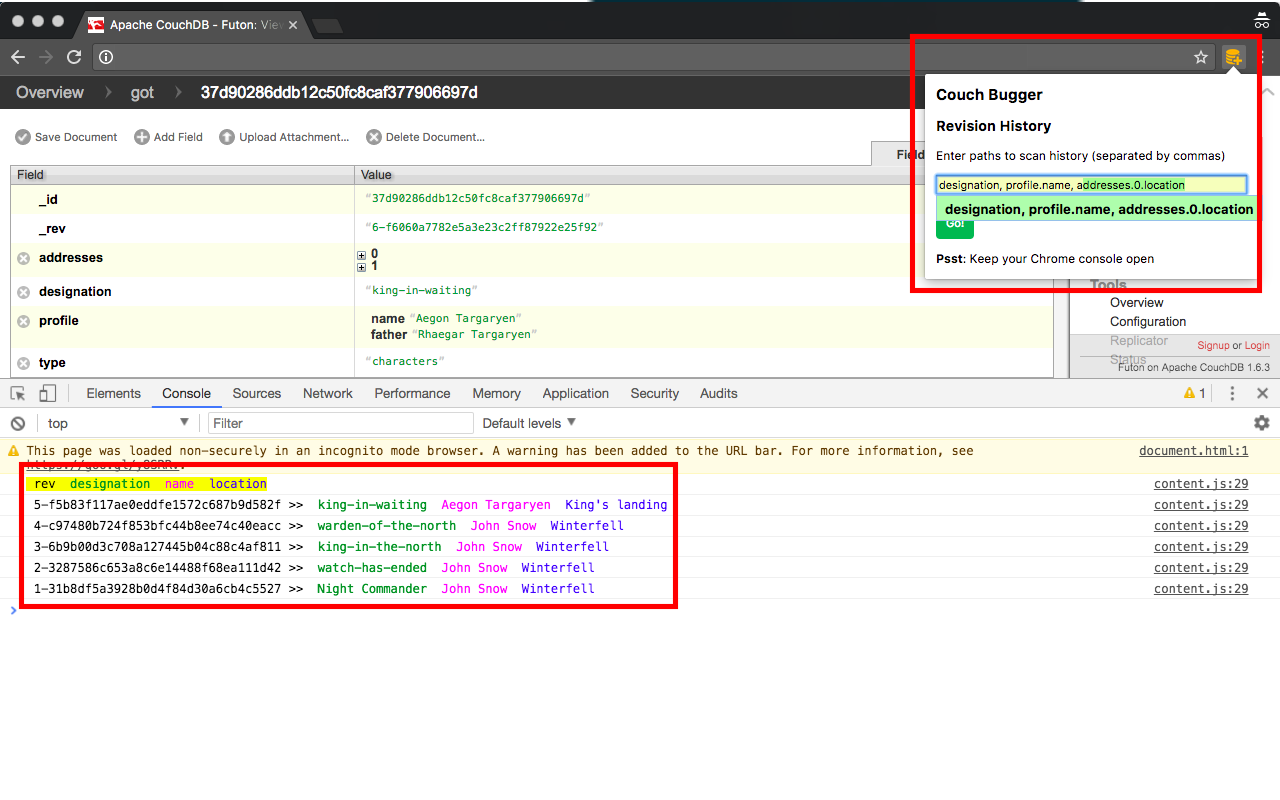This screenshot has height=800, width=1280.
Task: Open content.js:29 link for king-in-waiting row
Action: point(1201,505)
